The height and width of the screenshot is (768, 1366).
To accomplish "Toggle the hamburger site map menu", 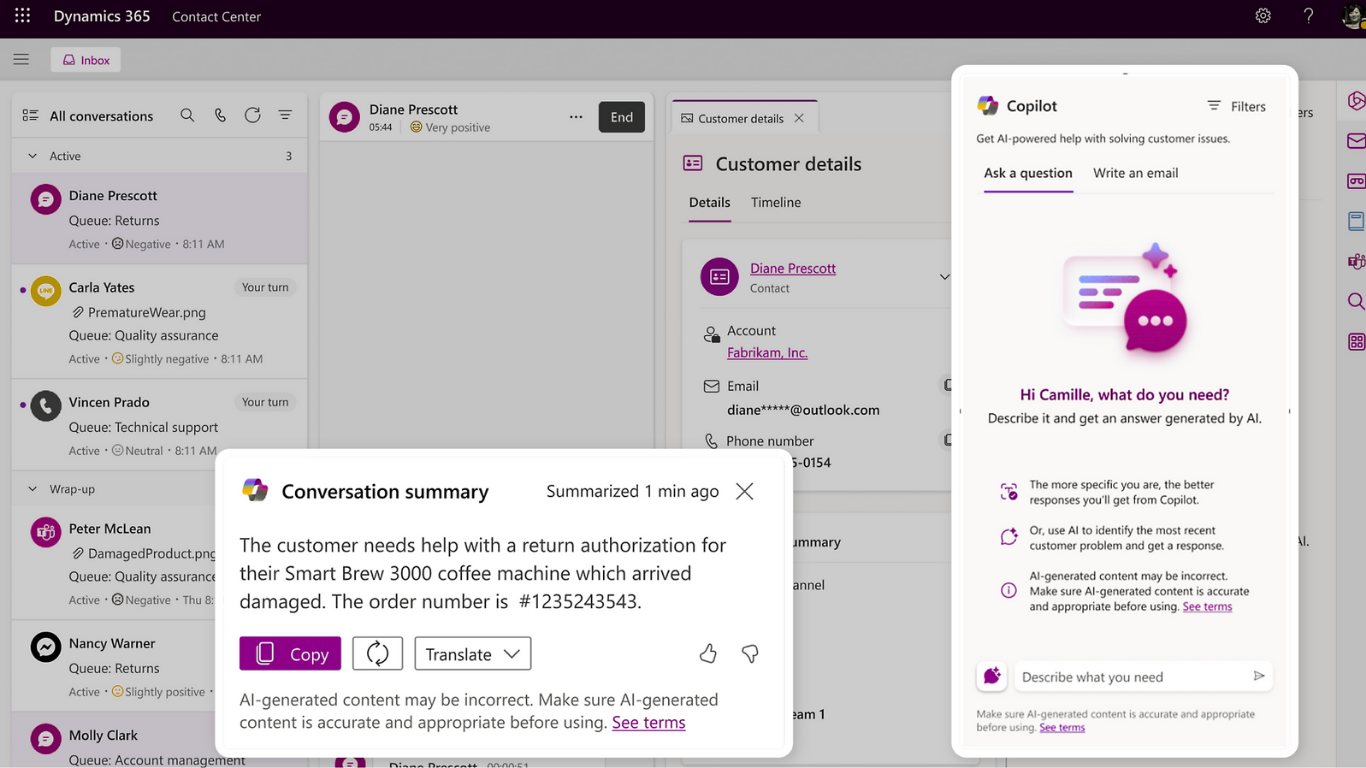I will [x=21, y=60].
